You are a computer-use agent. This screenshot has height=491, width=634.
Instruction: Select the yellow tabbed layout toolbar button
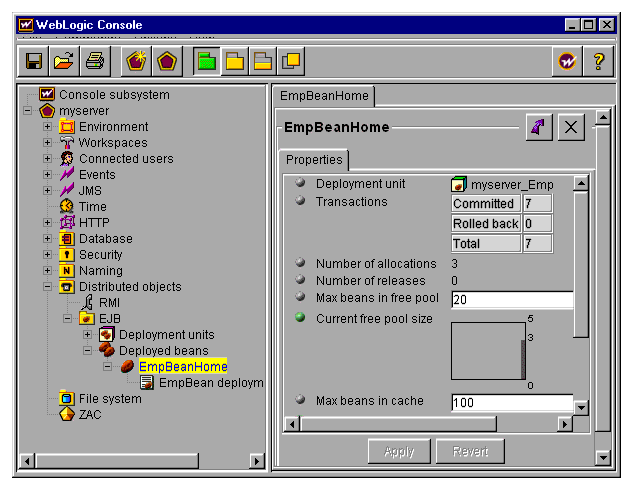click(x=235, y=61)
